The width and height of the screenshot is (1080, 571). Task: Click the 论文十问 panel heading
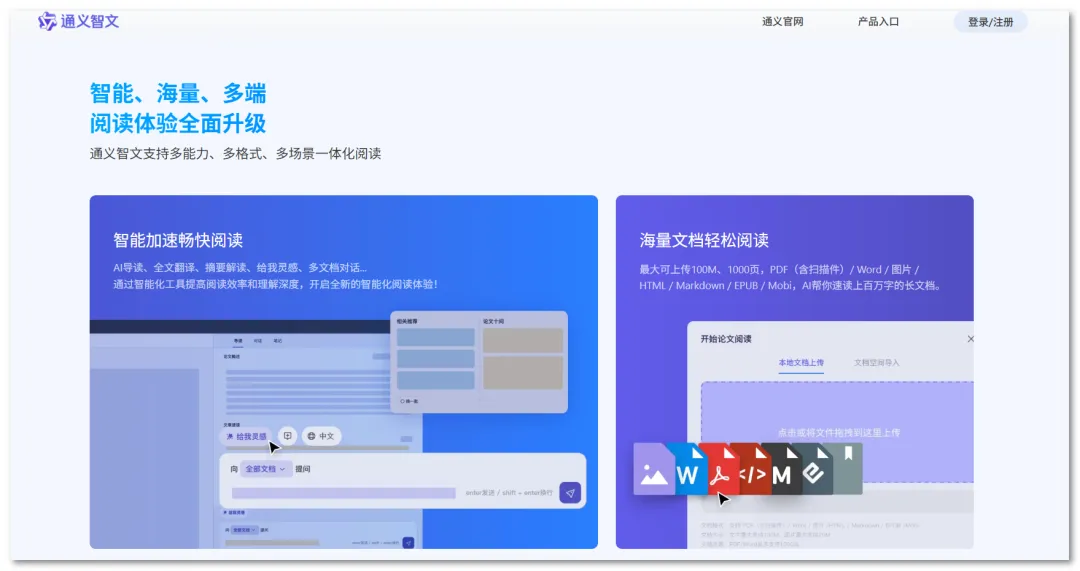pos(493,321)
